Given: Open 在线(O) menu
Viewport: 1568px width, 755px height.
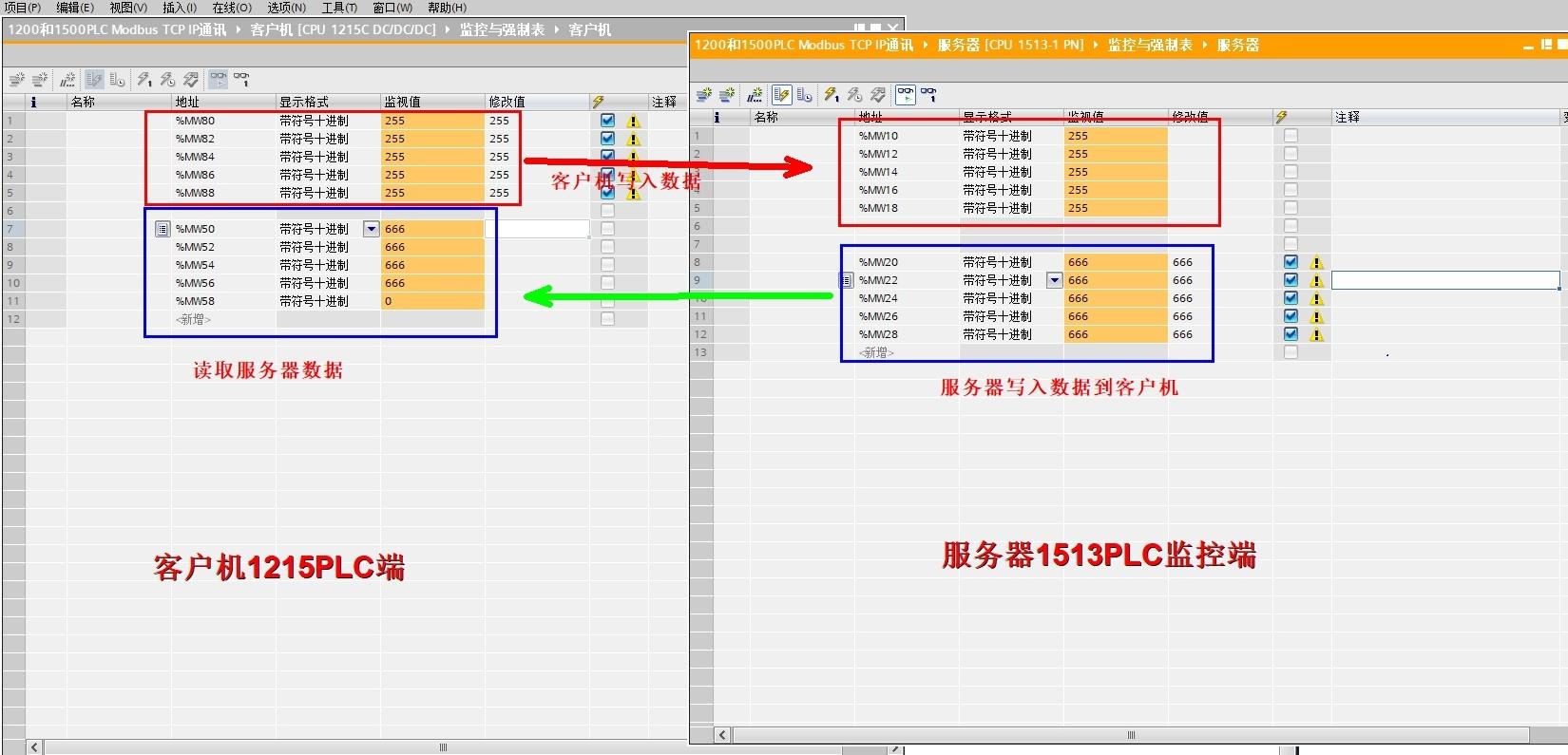Looking at the screenshot, I should pos(231,8).
